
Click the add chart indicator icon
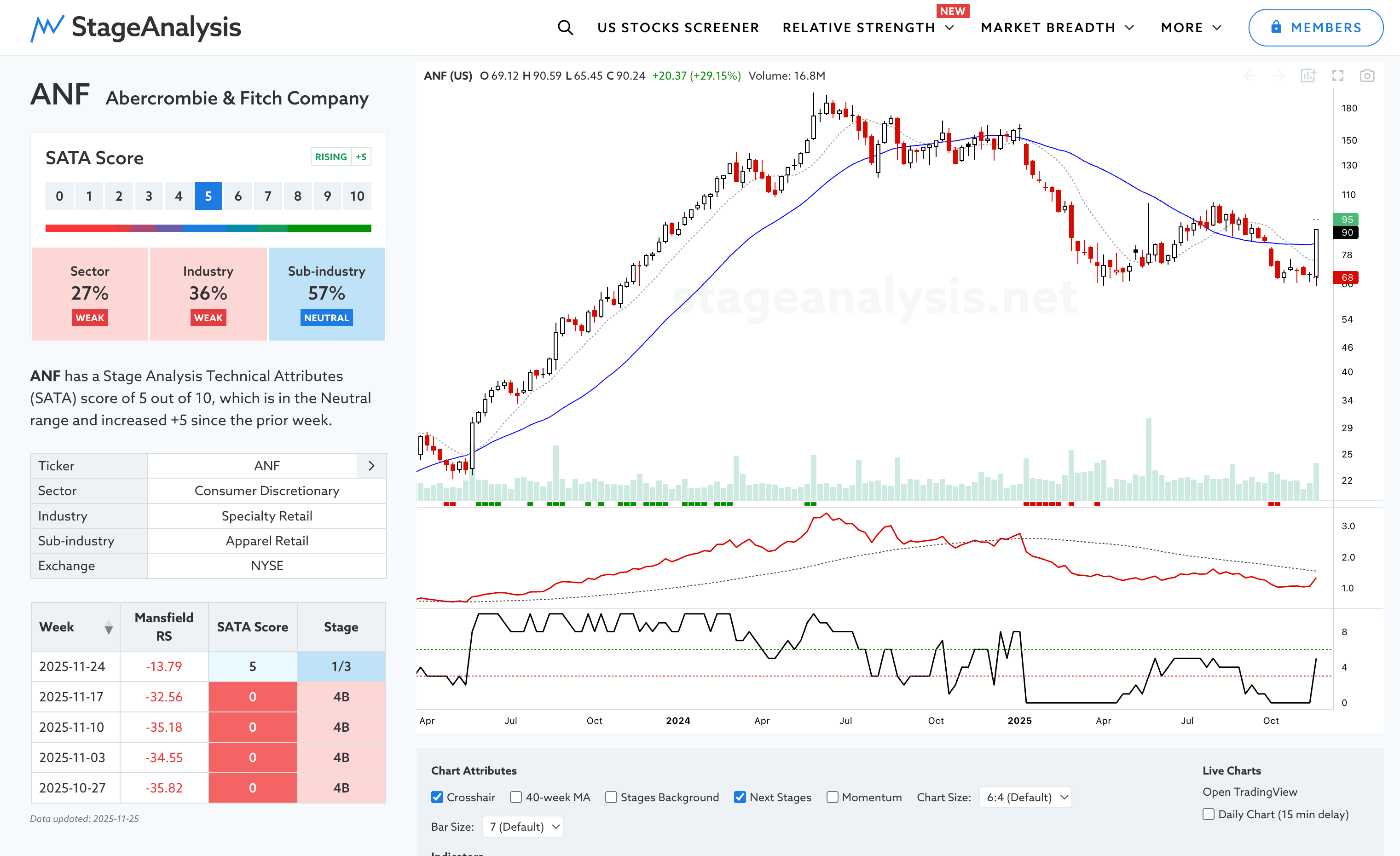[1308, 75]
